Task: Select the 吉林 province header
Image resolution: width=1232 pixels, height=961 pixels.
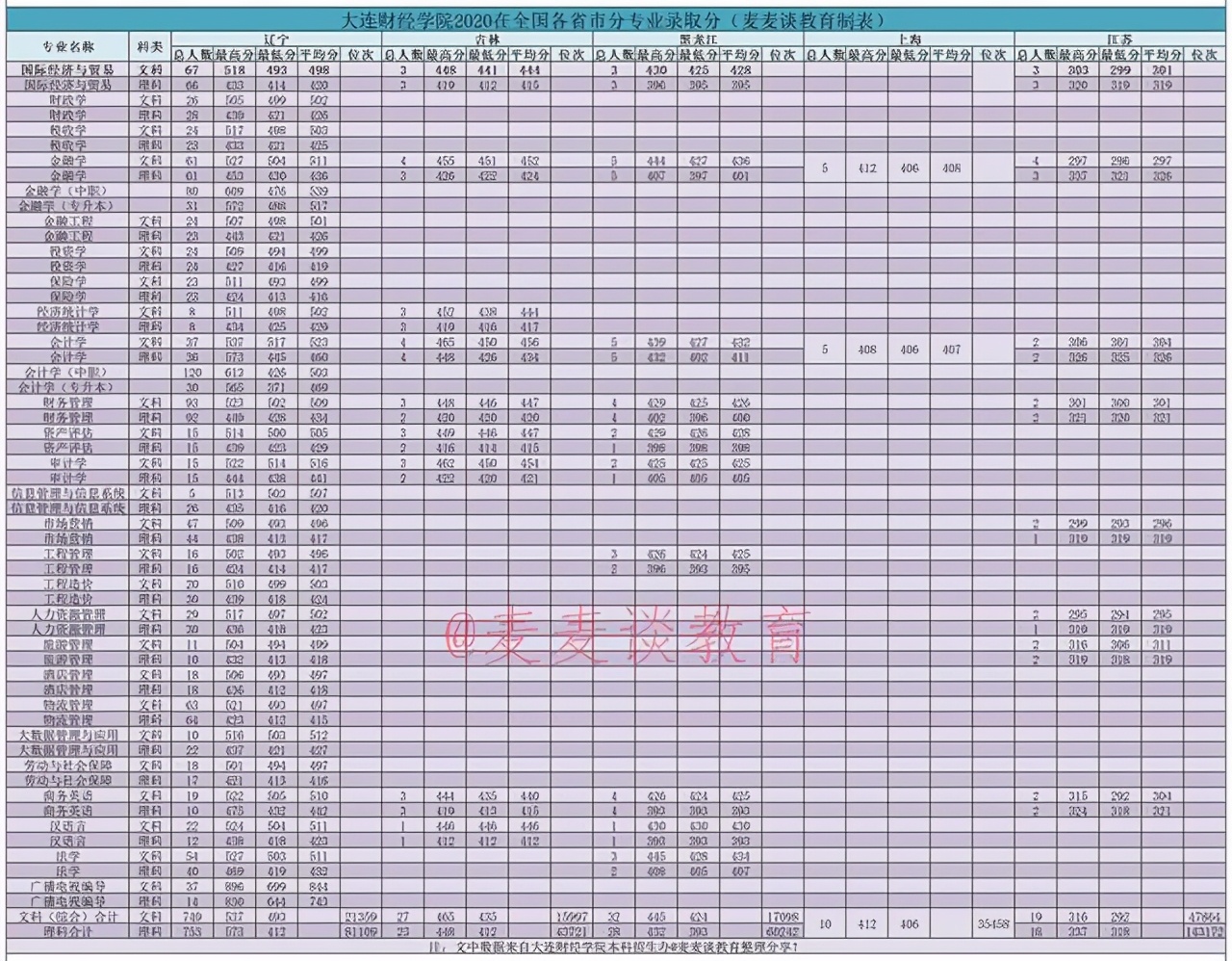Action: [487, 39]
